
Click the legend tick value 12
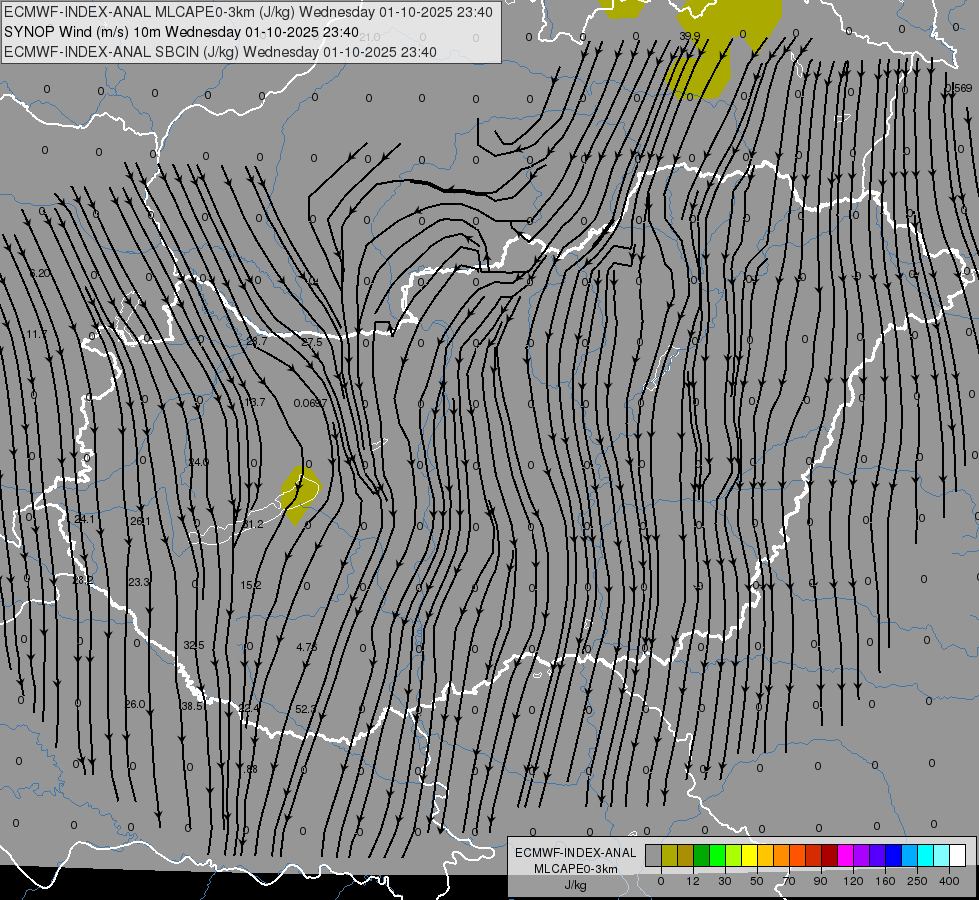[x=692, y=881]
